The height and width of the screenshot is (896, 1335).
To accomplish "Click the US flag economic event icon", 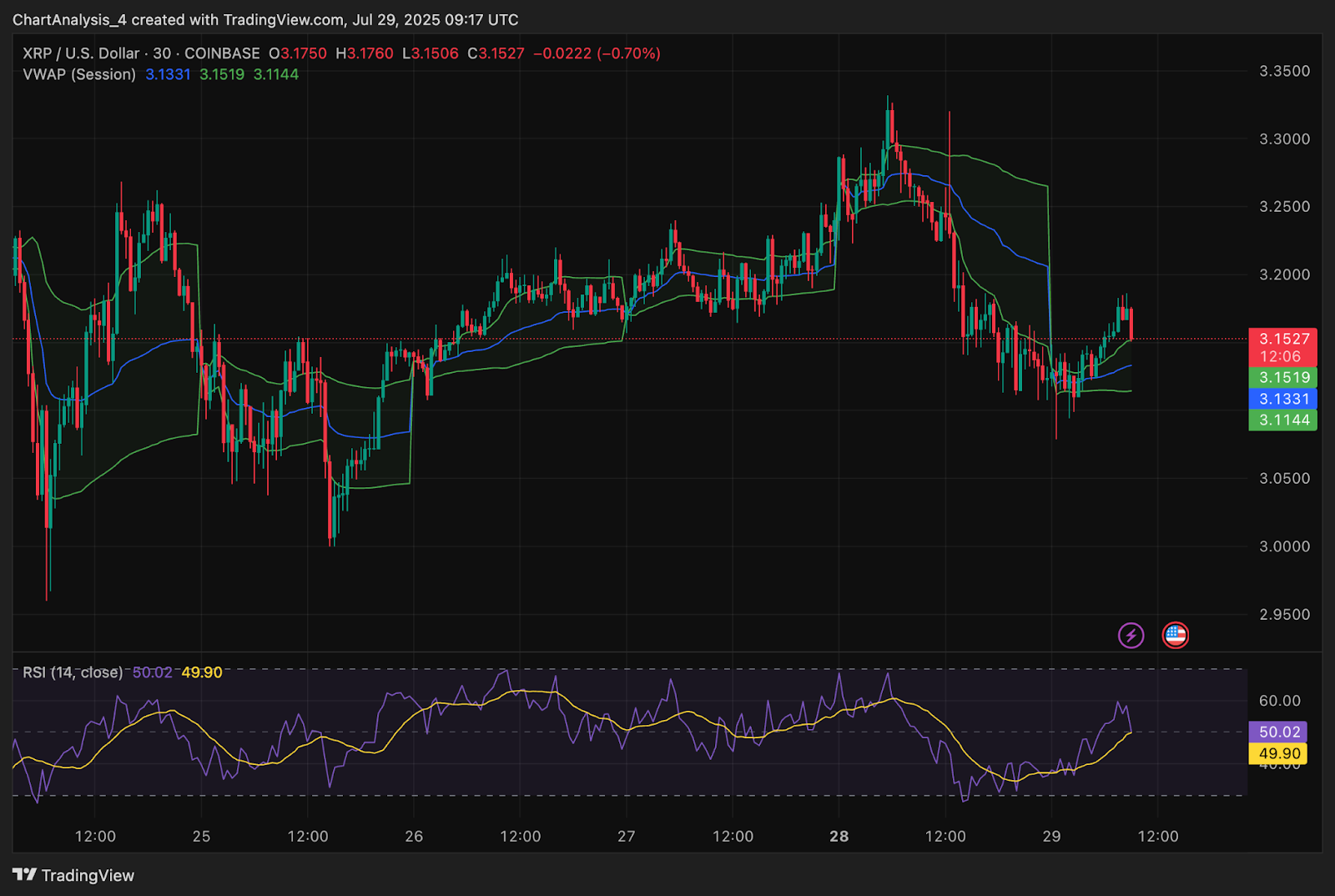I will pyautogui.click(x=1176, y=636).
